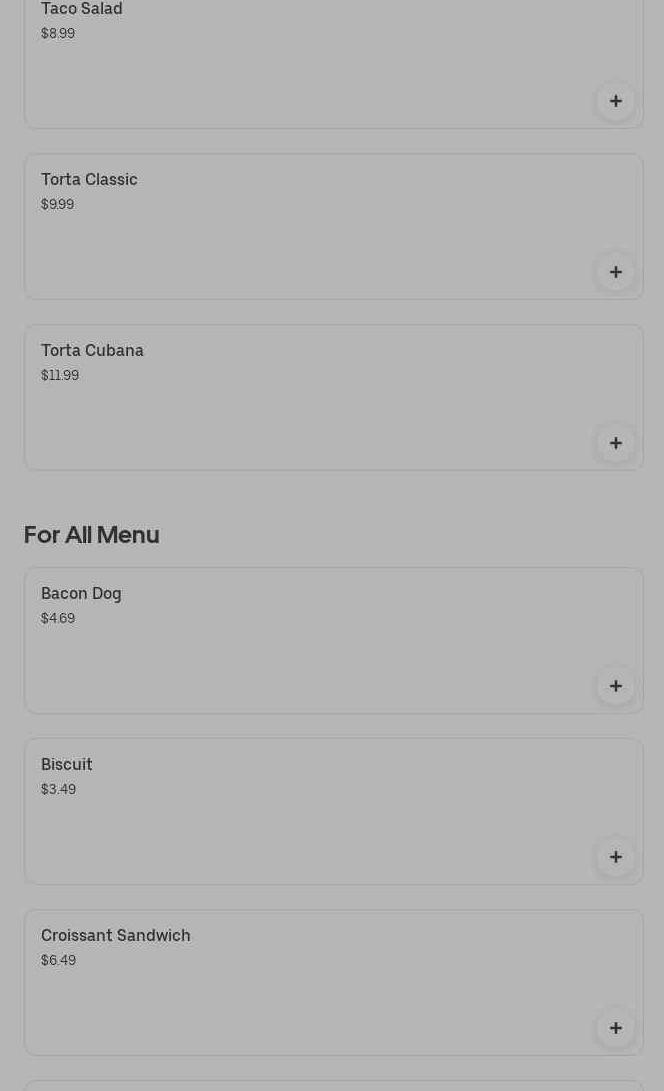Screen dimensions: 664x1091
Task: Add a Biscuit with the plus icon
Action: click(615, 857)
